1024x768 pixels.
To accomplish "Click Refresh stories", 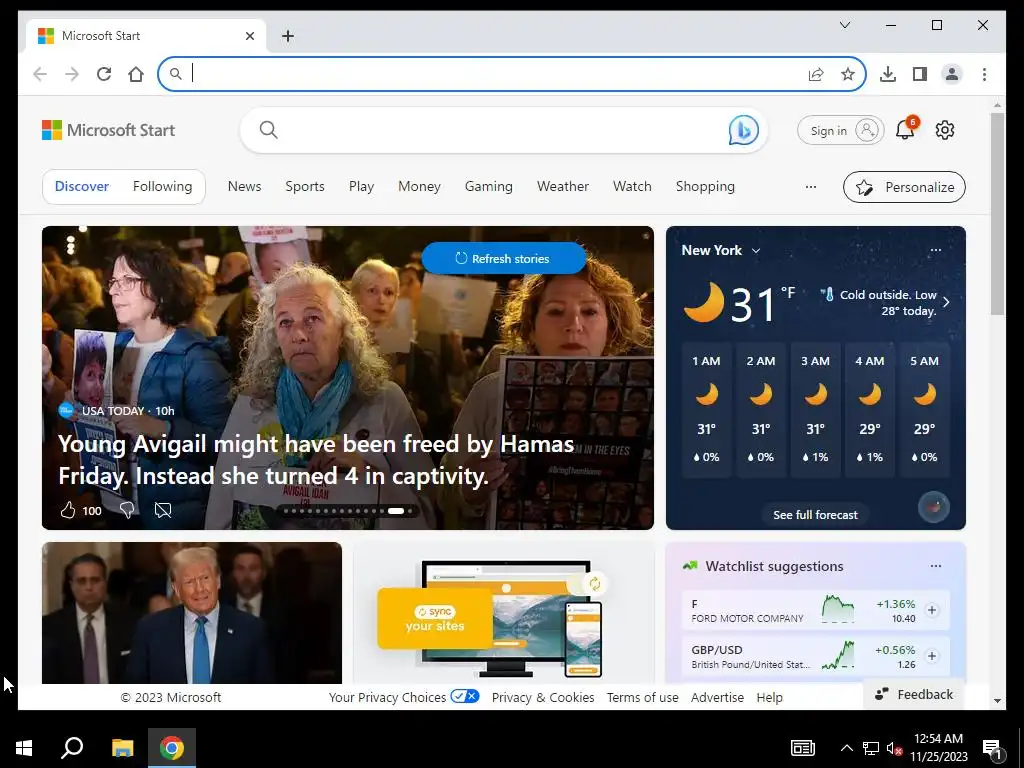I will [504, 259].
